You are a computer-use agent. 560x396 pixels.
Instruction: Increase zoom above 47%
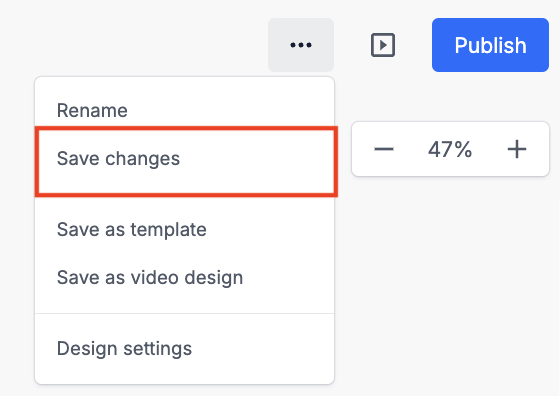tap(517, 149)
